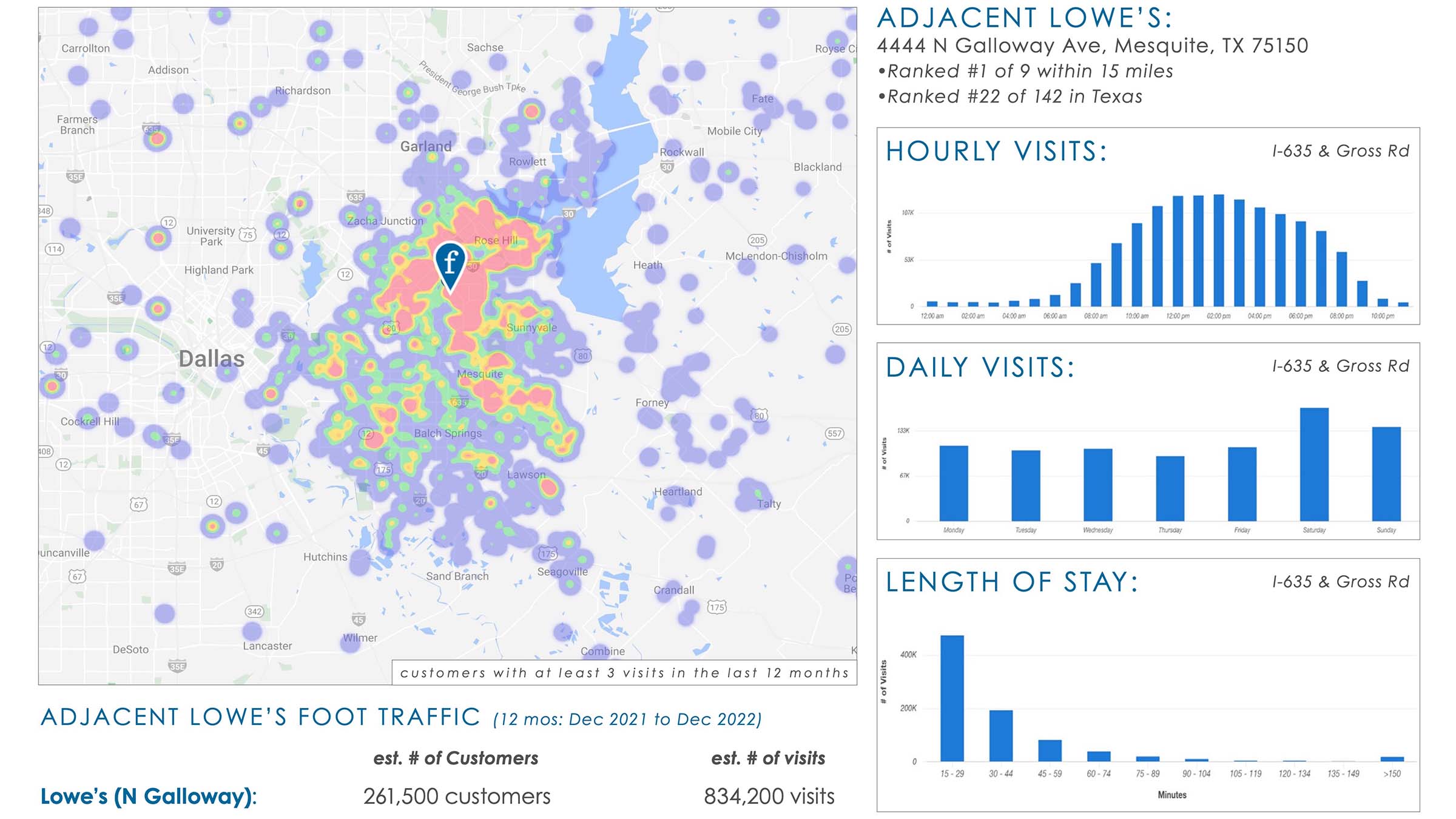Click the Highway 114 marker on the map's left edge
This screenshot has width=1456, height=819.
point(55,249)
